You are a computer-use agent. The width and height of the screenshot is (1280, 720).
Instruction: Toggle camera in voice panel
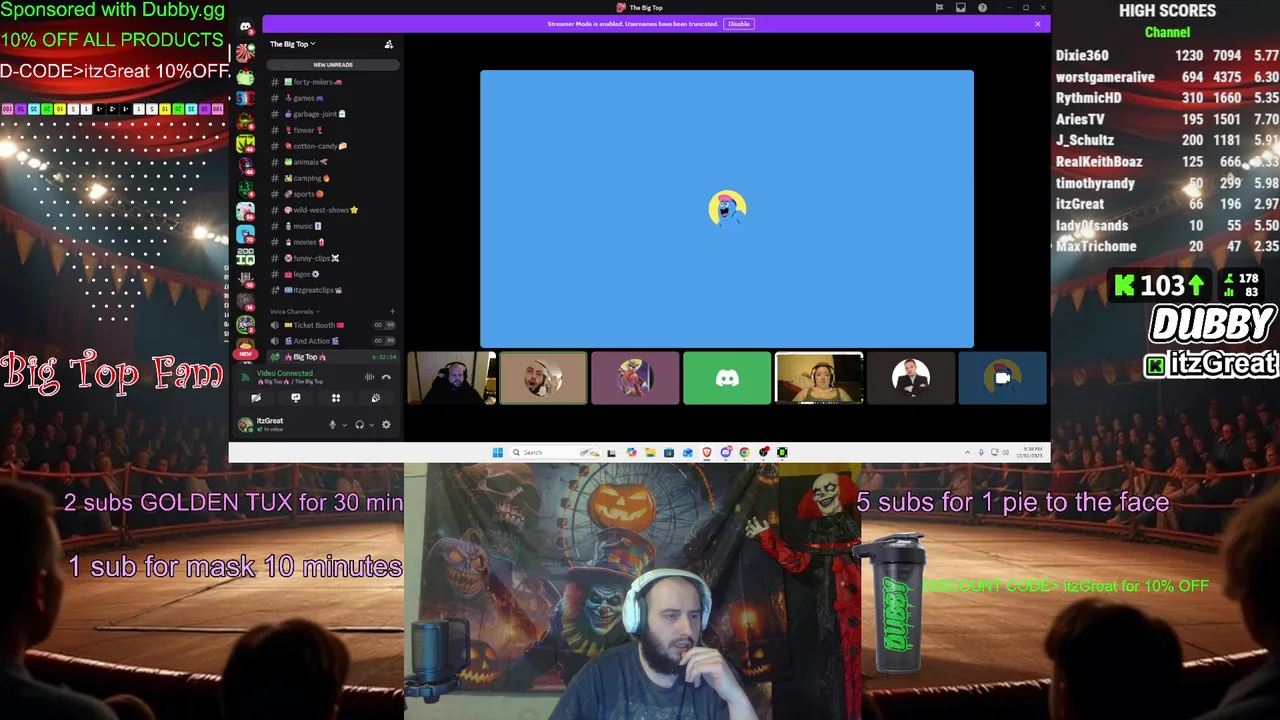(x=256, y=398)
